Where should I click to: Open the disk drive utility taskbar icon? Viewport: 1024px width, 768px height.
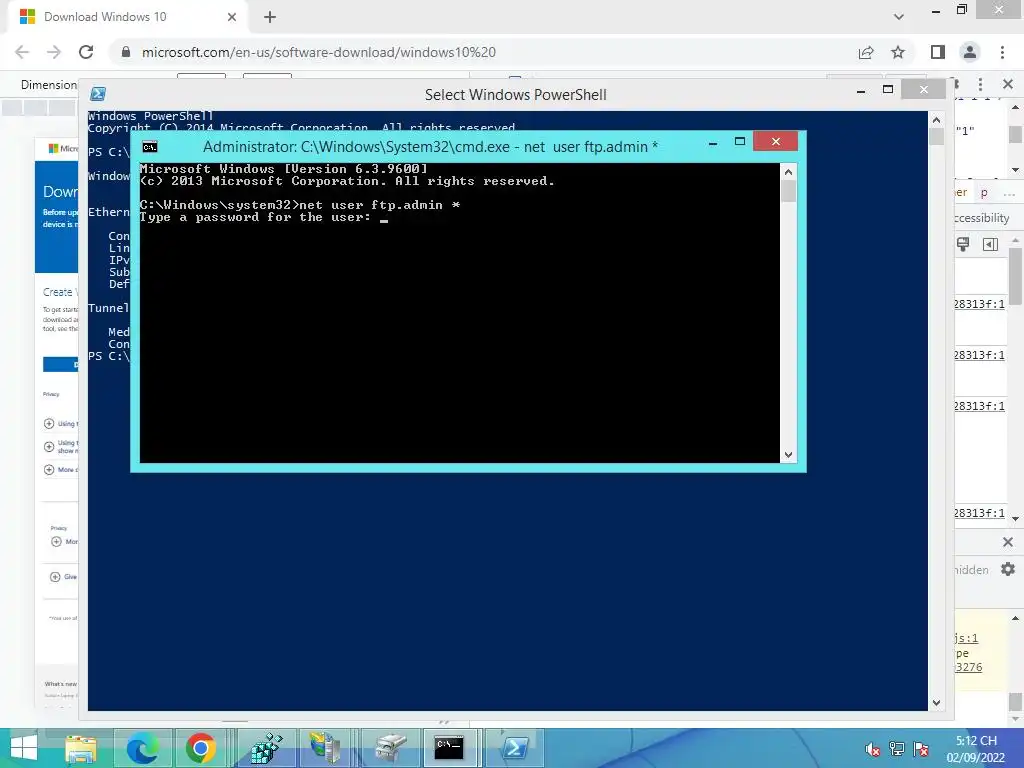(x=391, y=748)
